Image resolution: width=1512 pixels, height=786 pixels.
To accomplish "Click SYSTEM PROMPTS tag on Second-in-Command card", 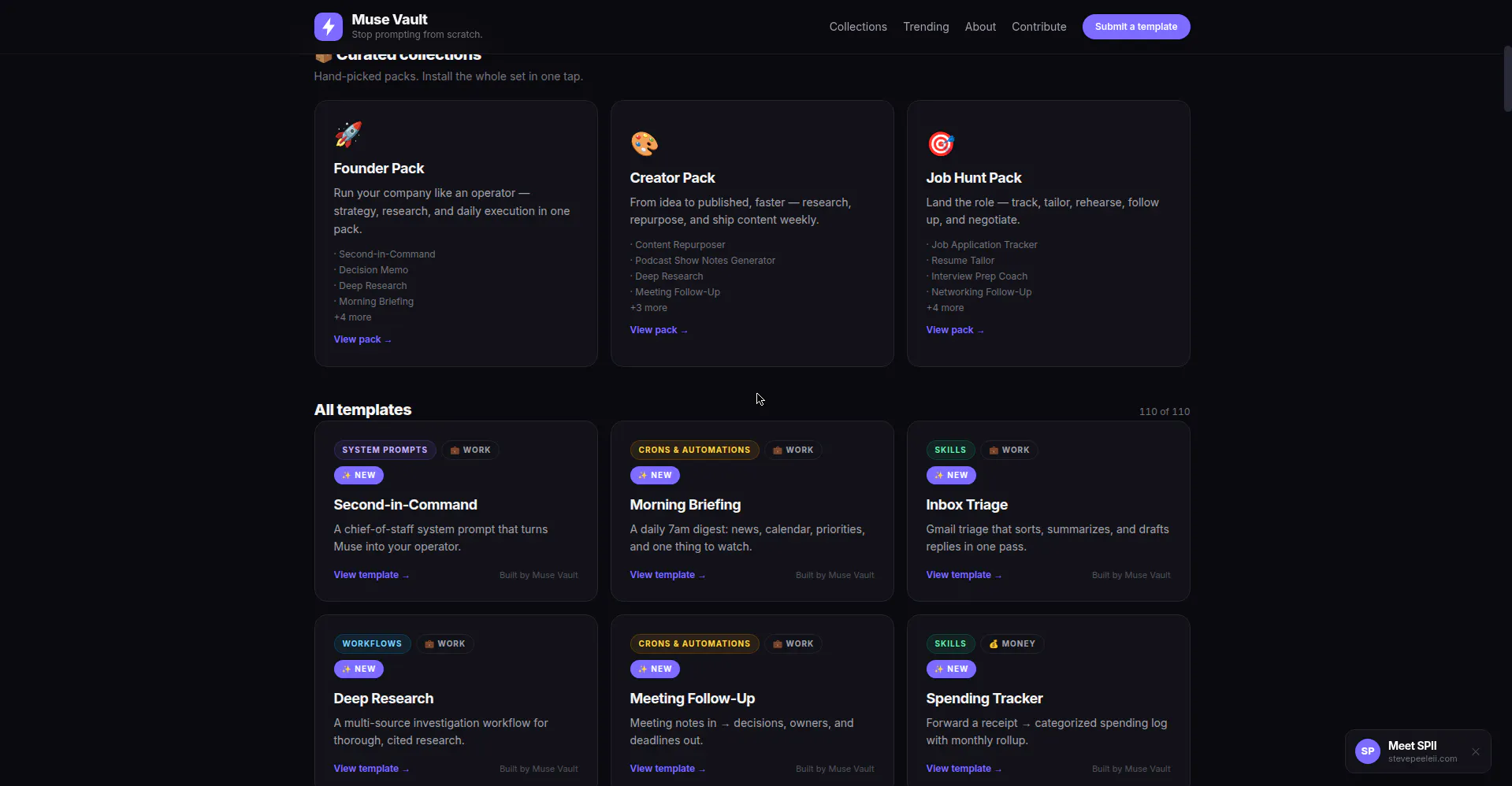I will click(385, 450).
